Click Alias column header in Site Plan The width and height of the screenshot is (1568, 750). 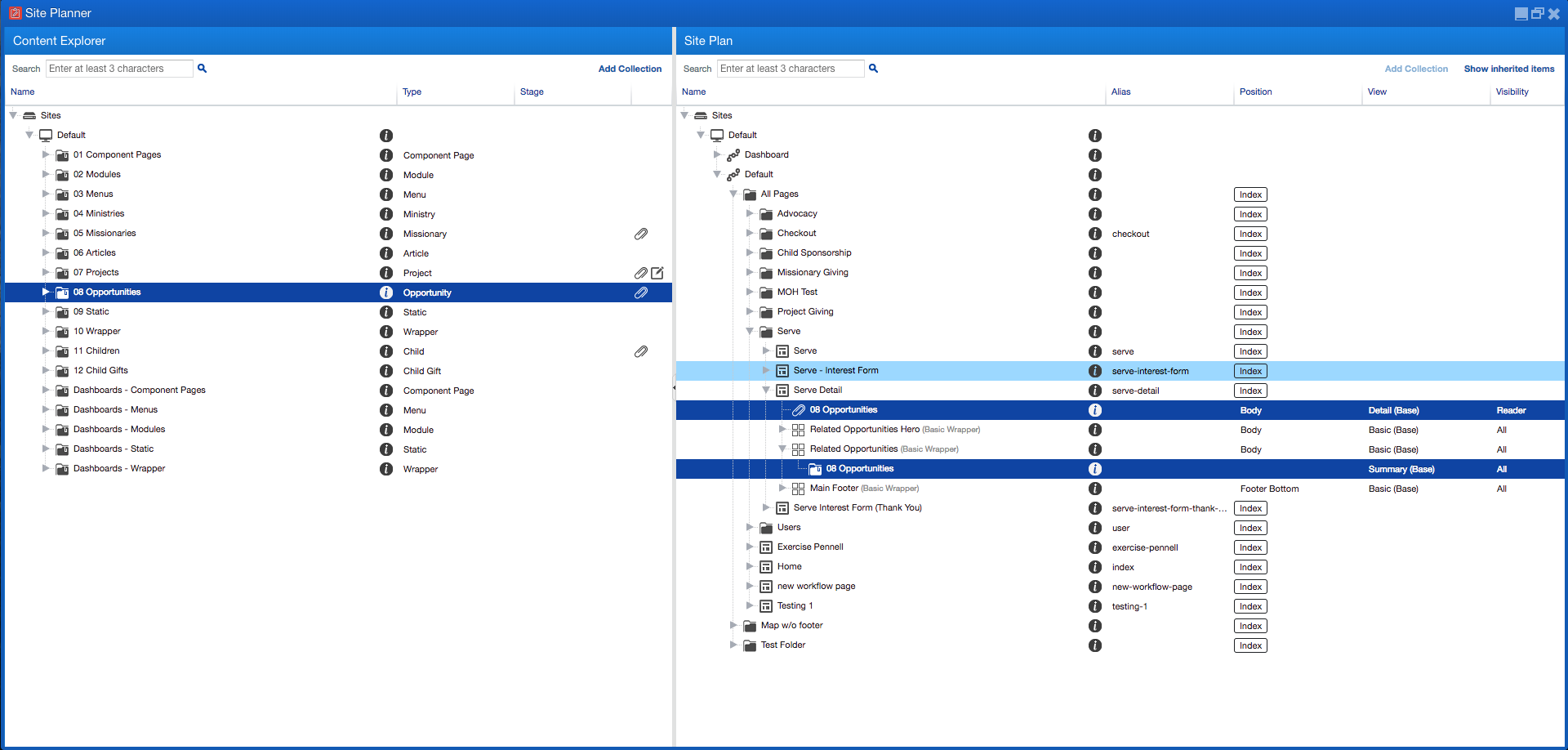pyautogui.click(x=1120, y=92)
